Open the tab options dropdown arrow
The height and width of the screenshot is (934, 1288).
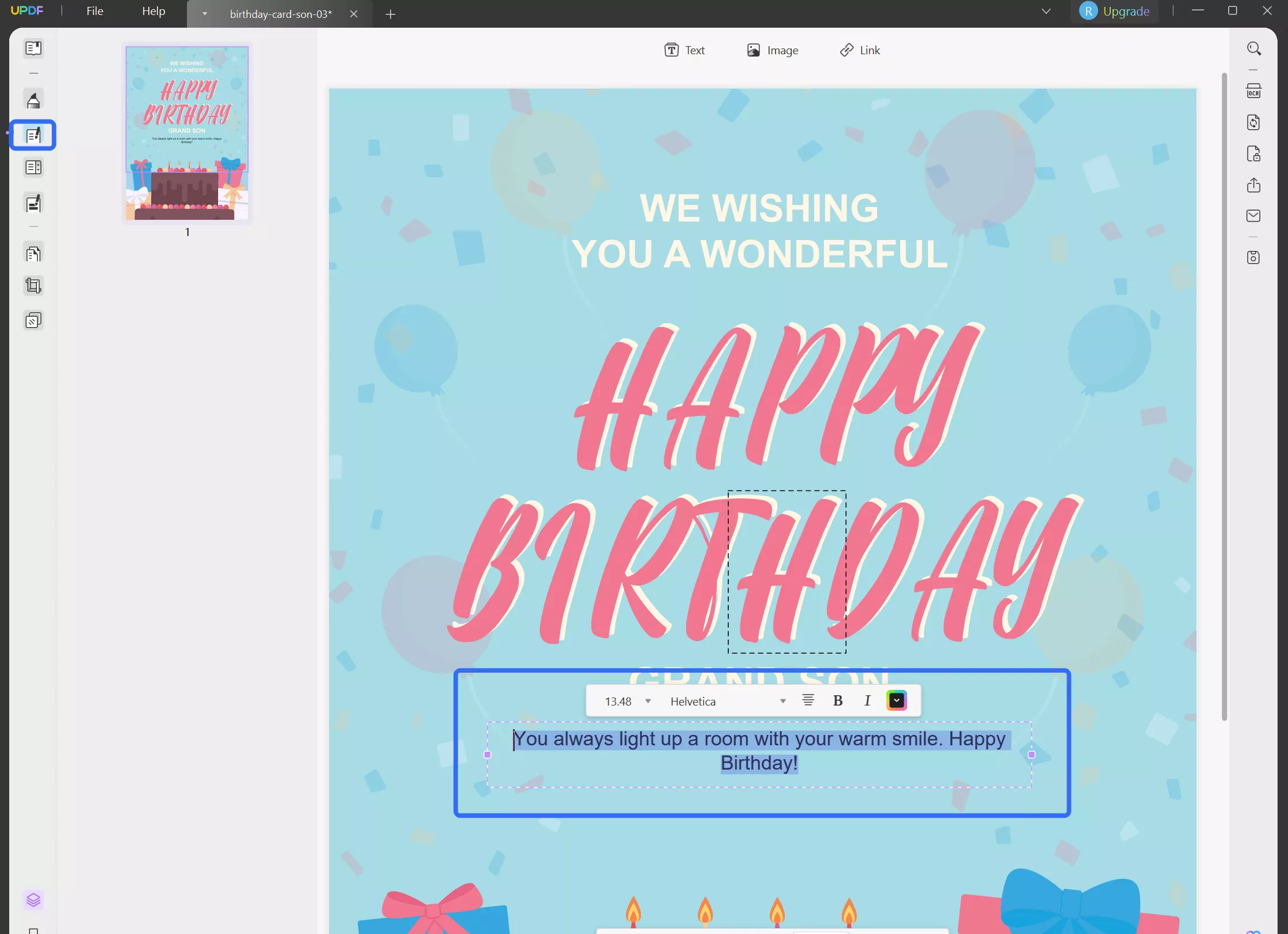[204, 14]
